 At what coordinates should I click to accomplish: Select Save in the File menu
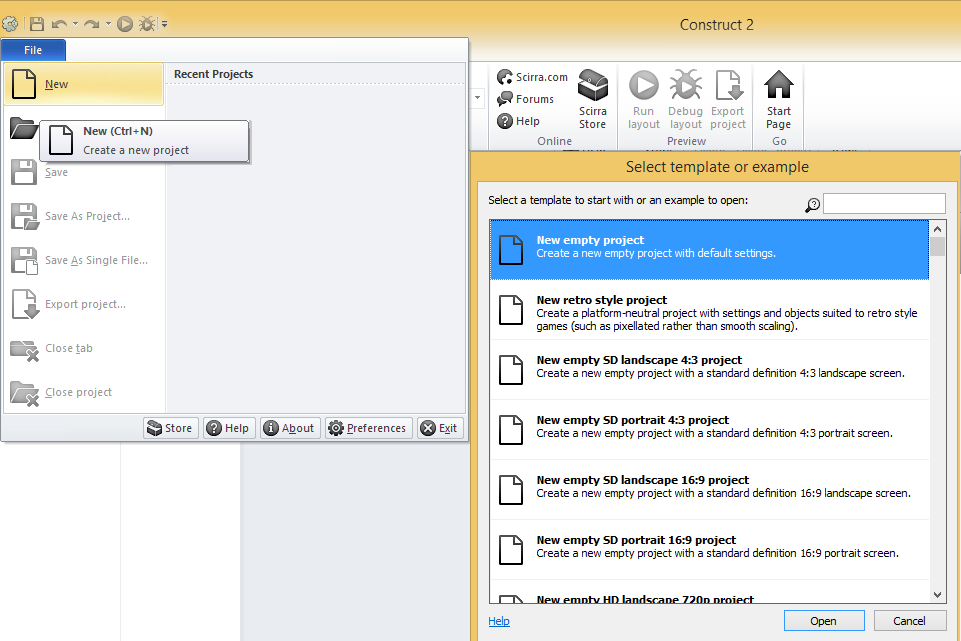tap(84, 172)
